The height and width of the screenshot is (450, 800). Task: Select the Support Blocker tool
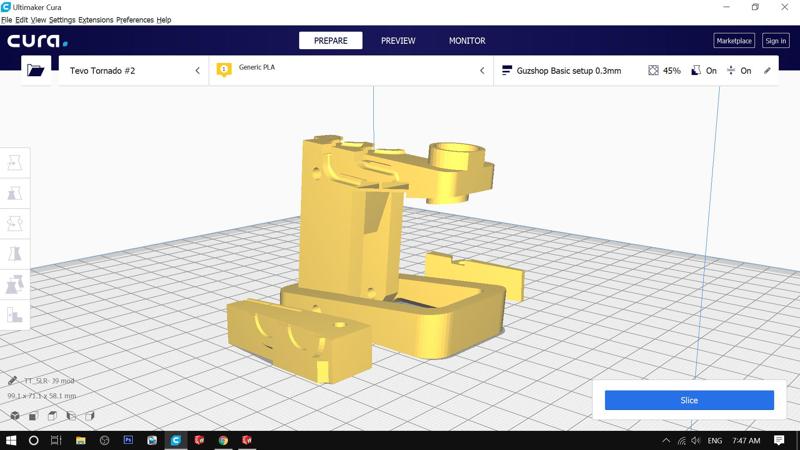[x=15, y=314]
